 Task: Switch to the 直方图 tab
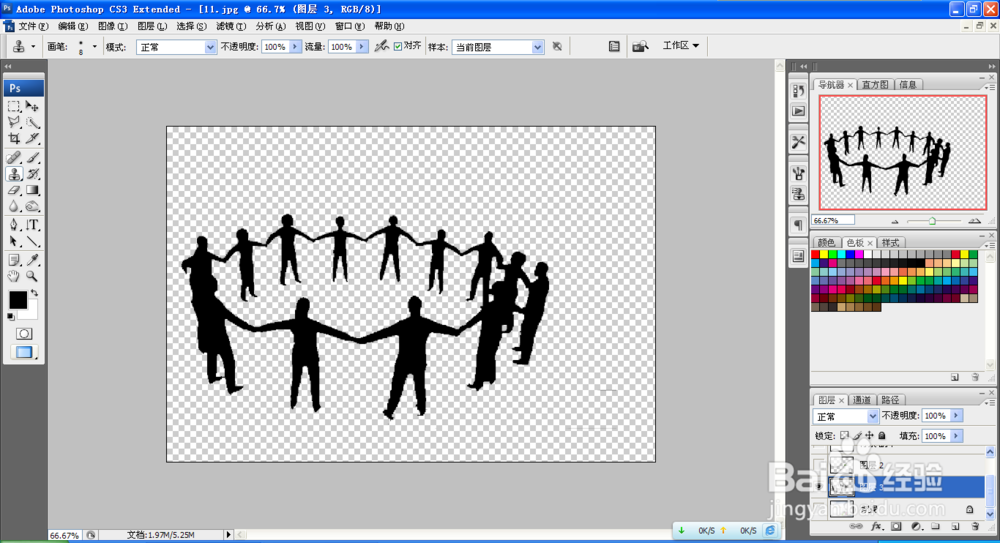point(874,85)
